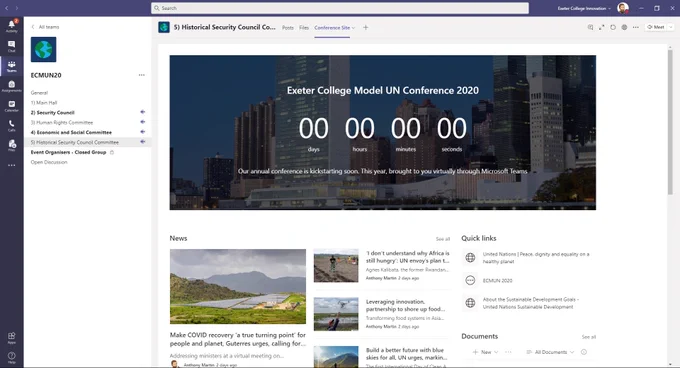
Task: Open the Activity feed icon
Action: click(x=12, y=26)
